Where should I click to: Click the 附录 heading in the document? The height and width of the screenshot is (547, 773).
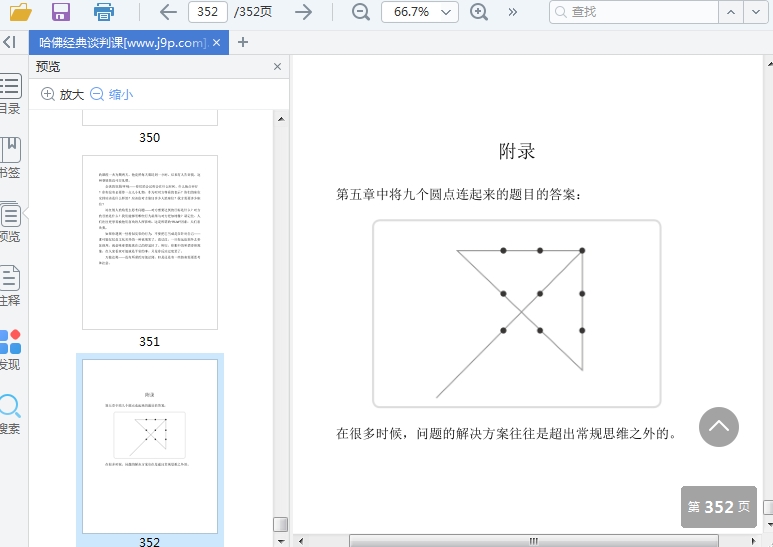(517, 151)
